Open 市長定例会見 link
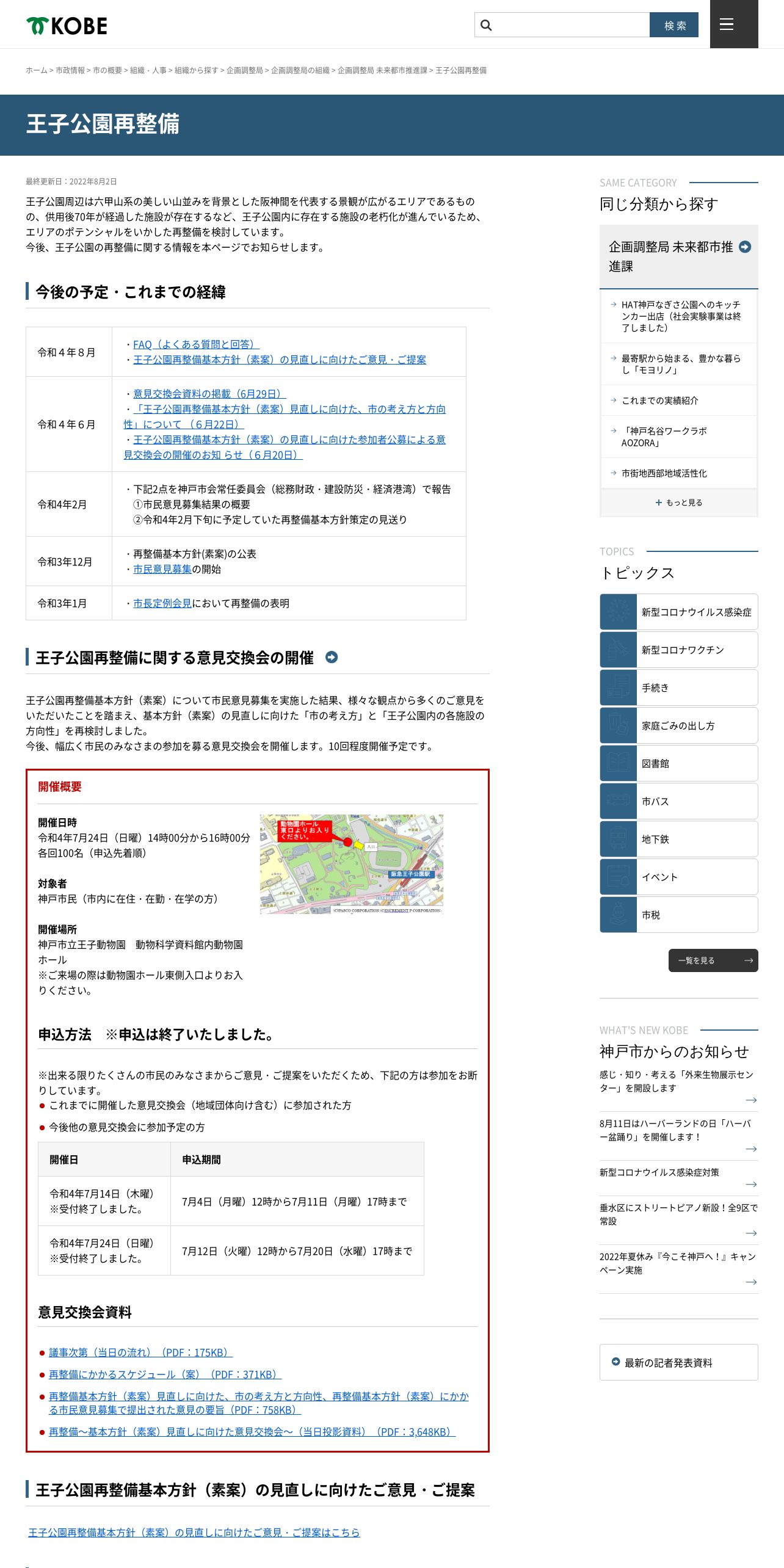Screen dimensions: 784x1568 (x=162, y=603)
